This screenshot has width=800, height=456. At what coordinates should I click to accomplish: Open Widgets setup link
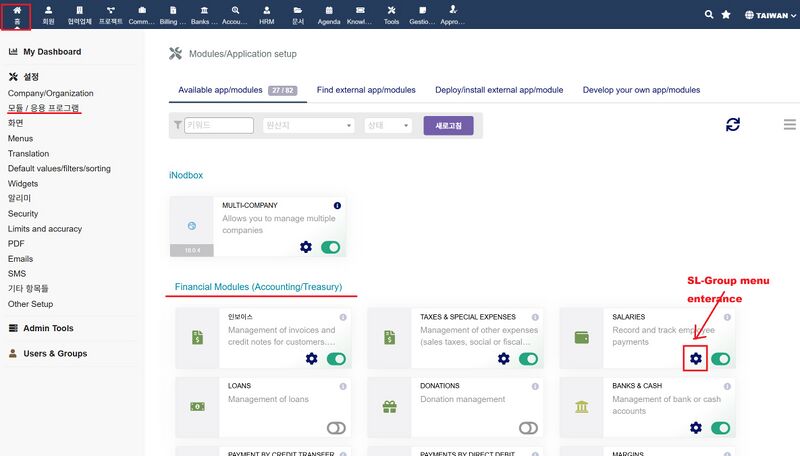(23, 184)
